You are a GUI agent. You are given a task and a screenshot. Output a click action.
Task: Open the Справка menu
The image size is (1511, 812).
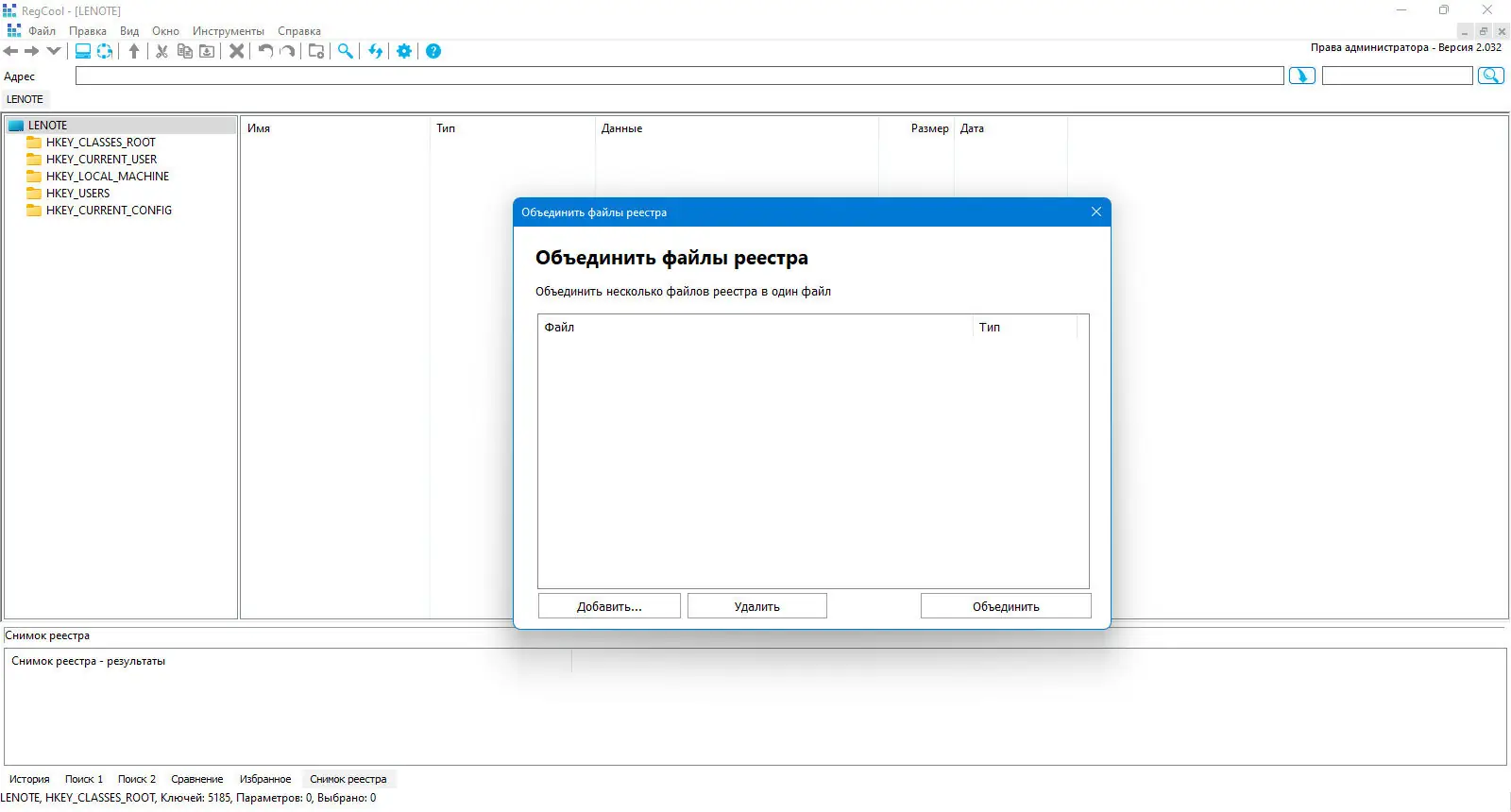pos(299,31)
